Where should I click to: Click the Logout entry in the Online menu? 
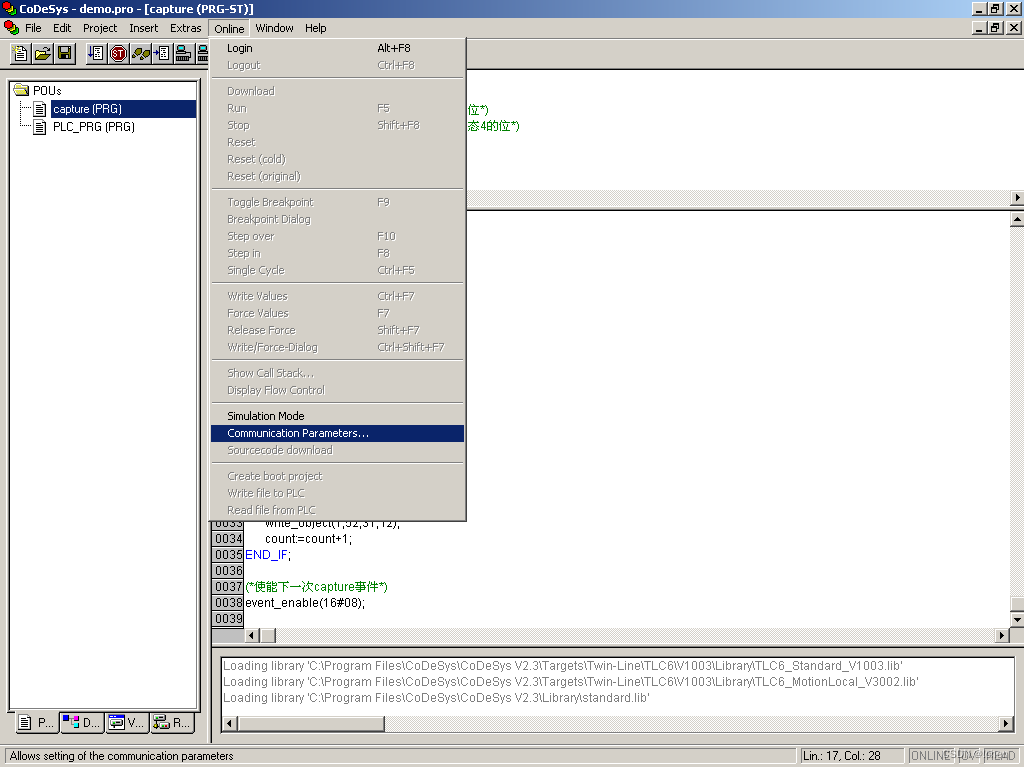click(x=338, y=65)
